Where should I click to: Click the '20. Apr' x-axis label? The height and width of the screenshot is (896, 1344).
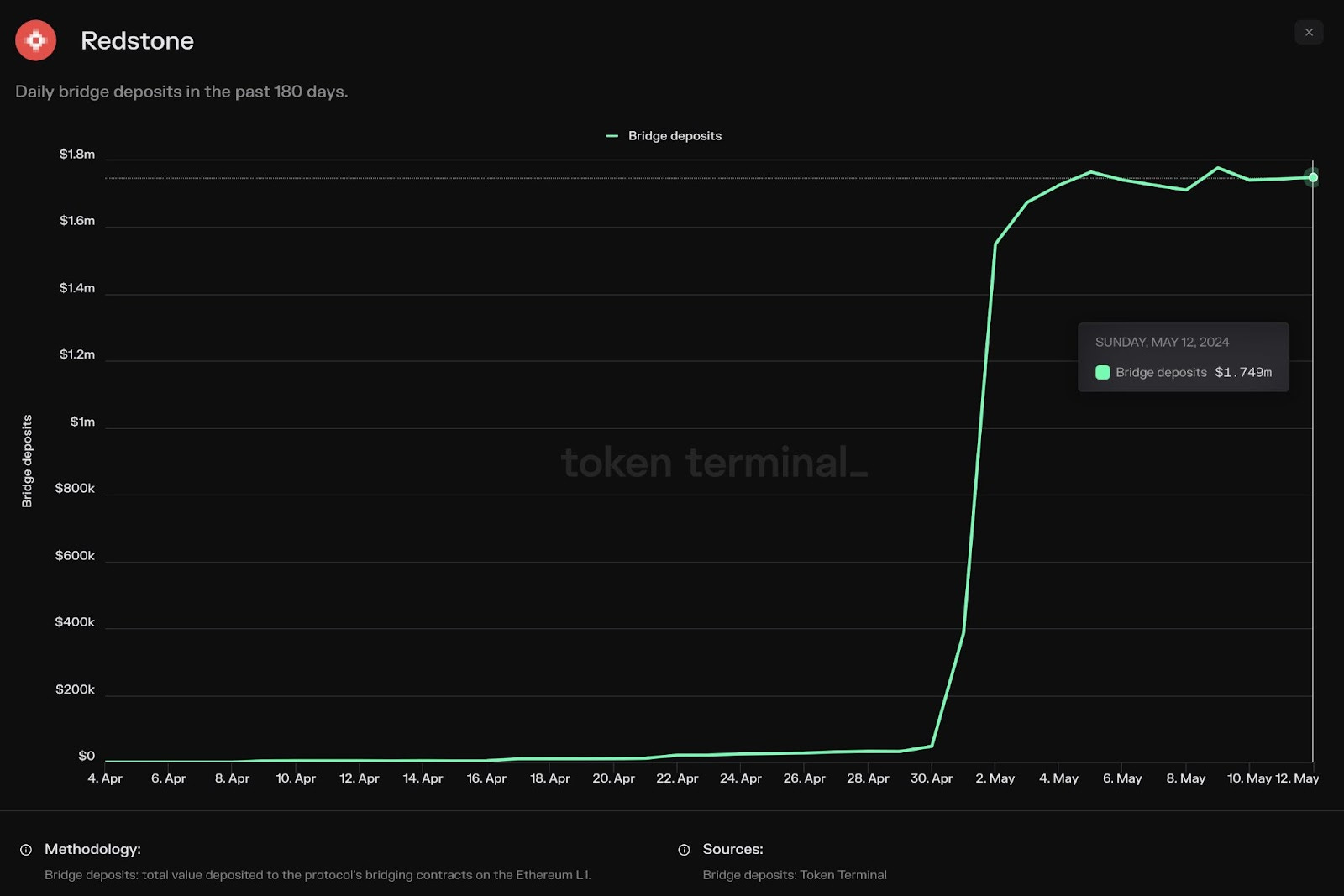click(613, 778)
